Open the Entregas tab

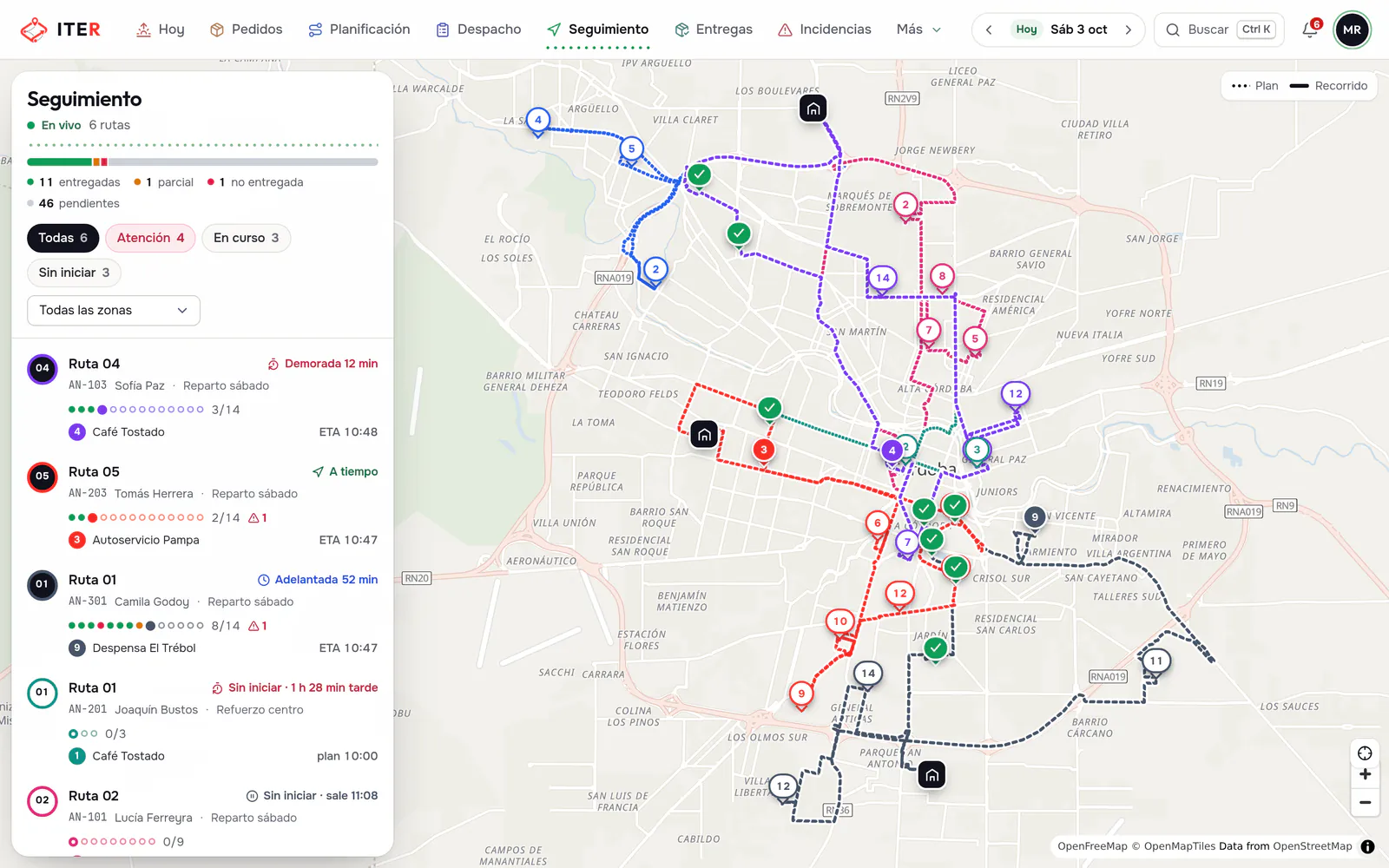coord(714,30)
